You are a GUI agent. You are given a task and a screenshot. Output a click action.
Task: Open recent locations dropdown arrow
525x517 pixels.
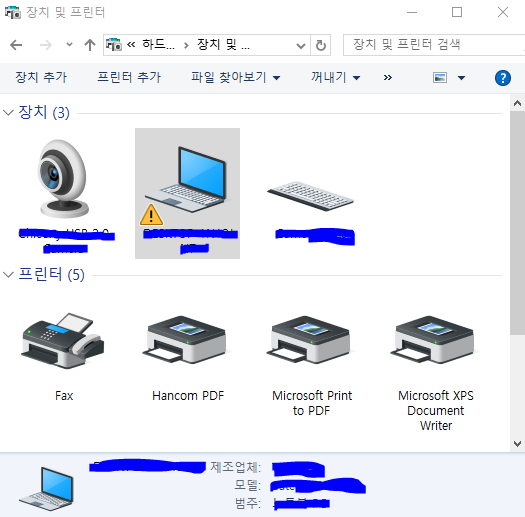[69, 44]
